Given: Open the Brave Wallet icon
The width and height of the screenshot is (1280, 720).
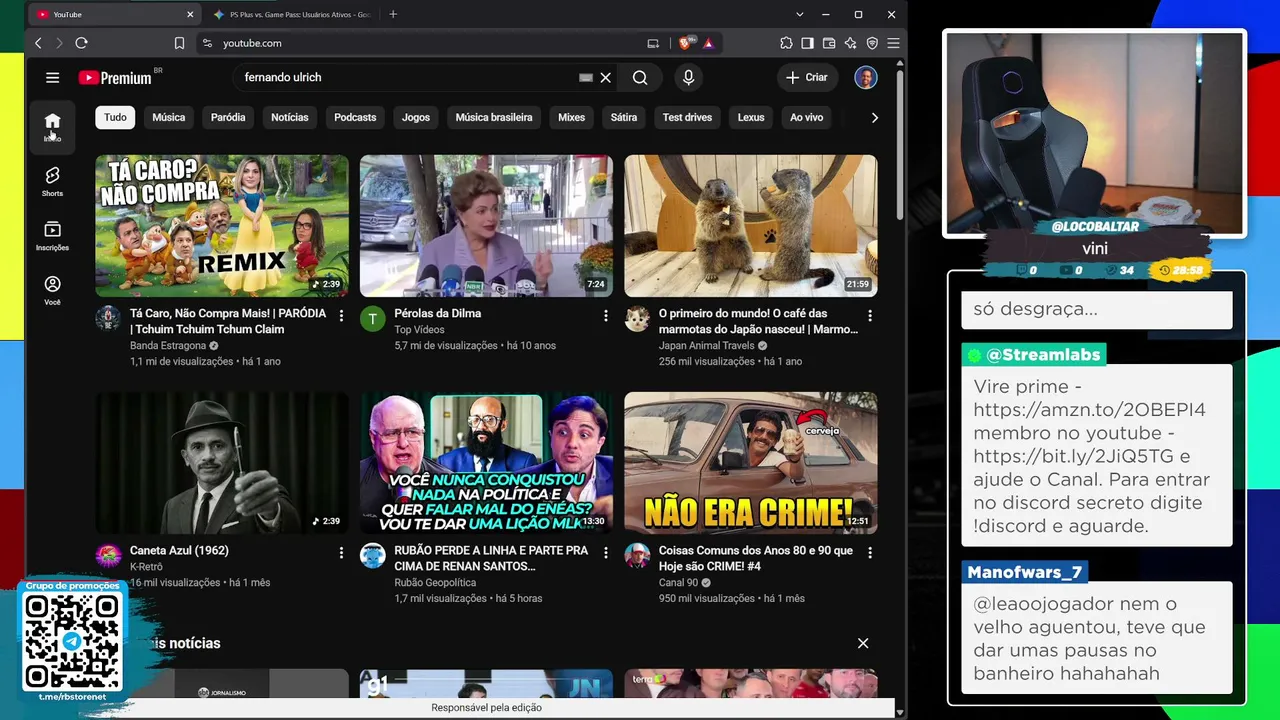Looking at the screenshot, I should click(829, 43).
